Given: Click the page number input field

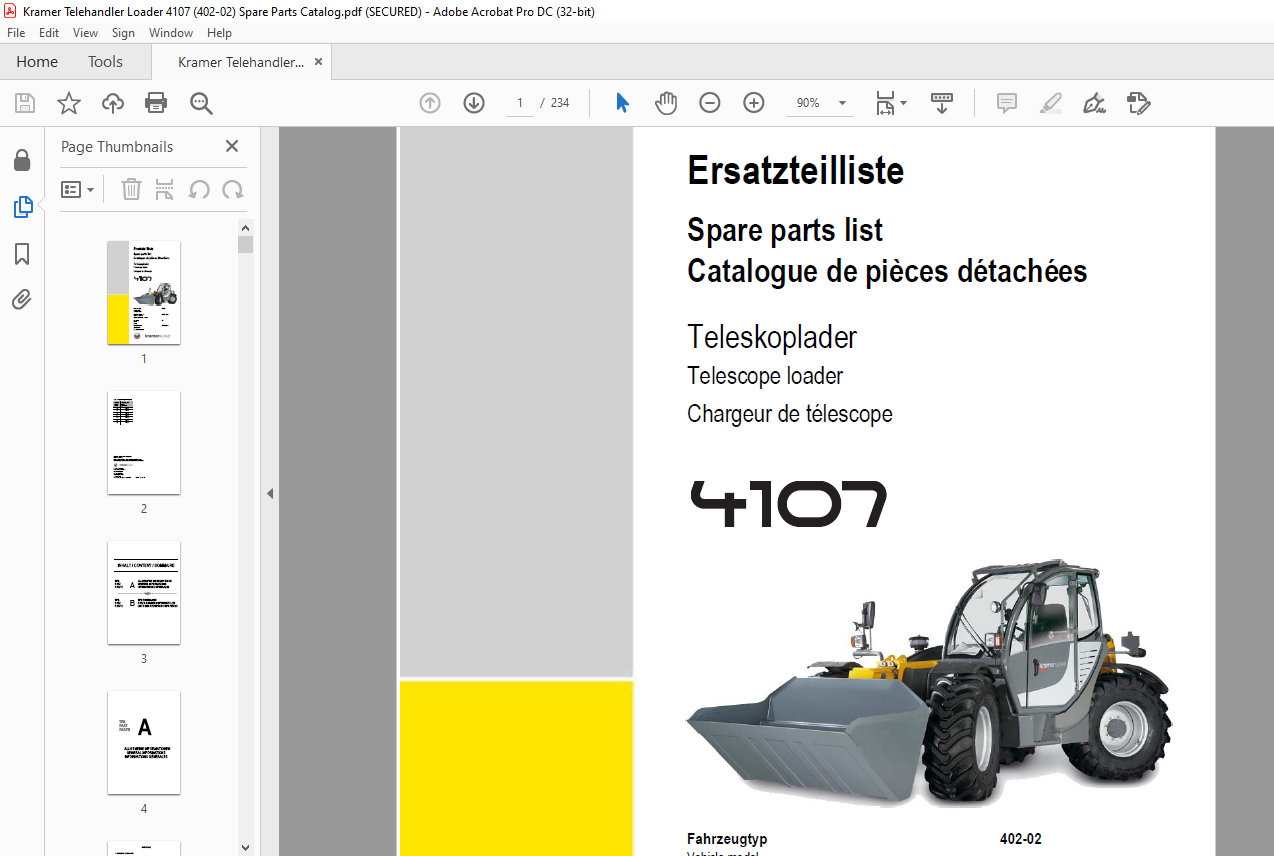Looking at the screenshot, I should pyautogui.click(x=520, y=103).
